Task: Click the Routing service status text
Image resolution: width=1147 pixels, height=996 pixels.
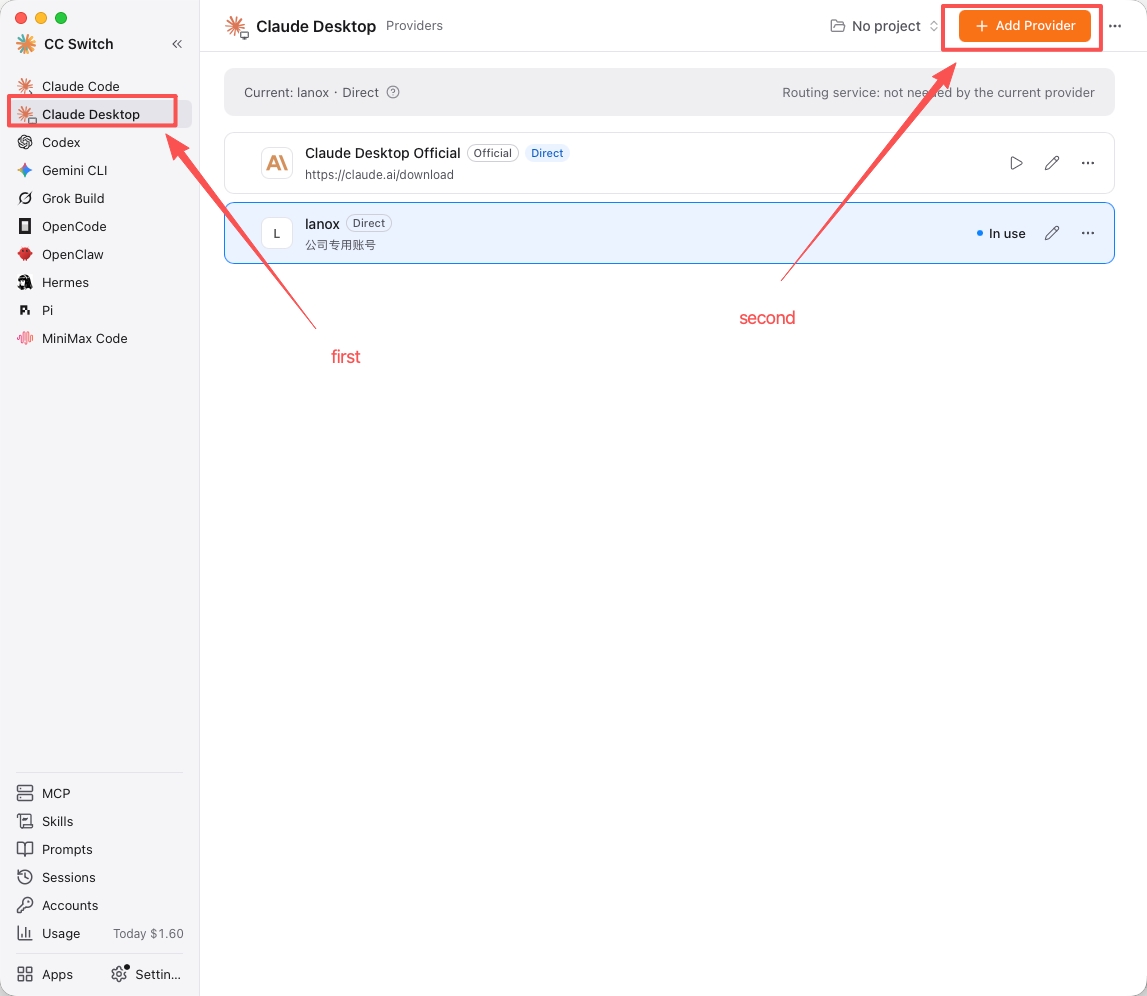Action: coord(938,92)
